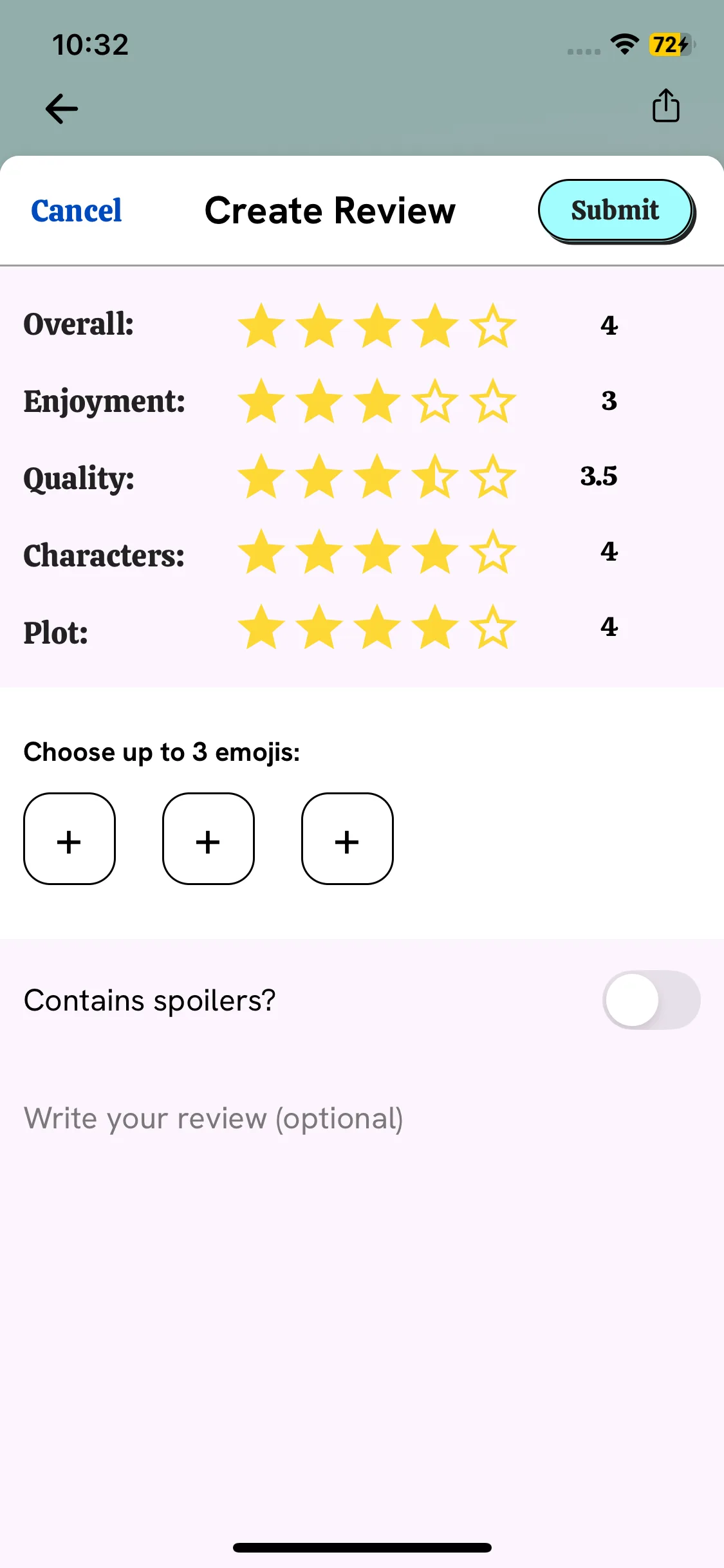This screenshot has width=724, height=1568.
Task: Set Plot rating to three stars
Action: click(377, 628)
